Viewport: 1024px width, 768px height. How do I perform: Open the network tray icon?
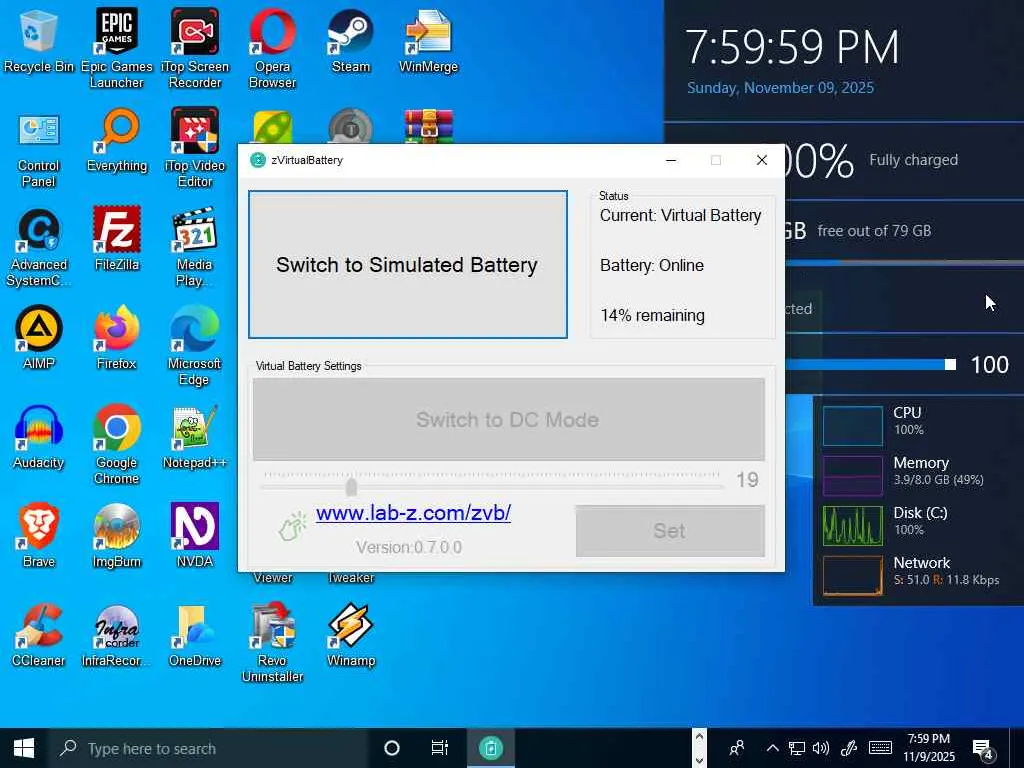click(797, 748)
